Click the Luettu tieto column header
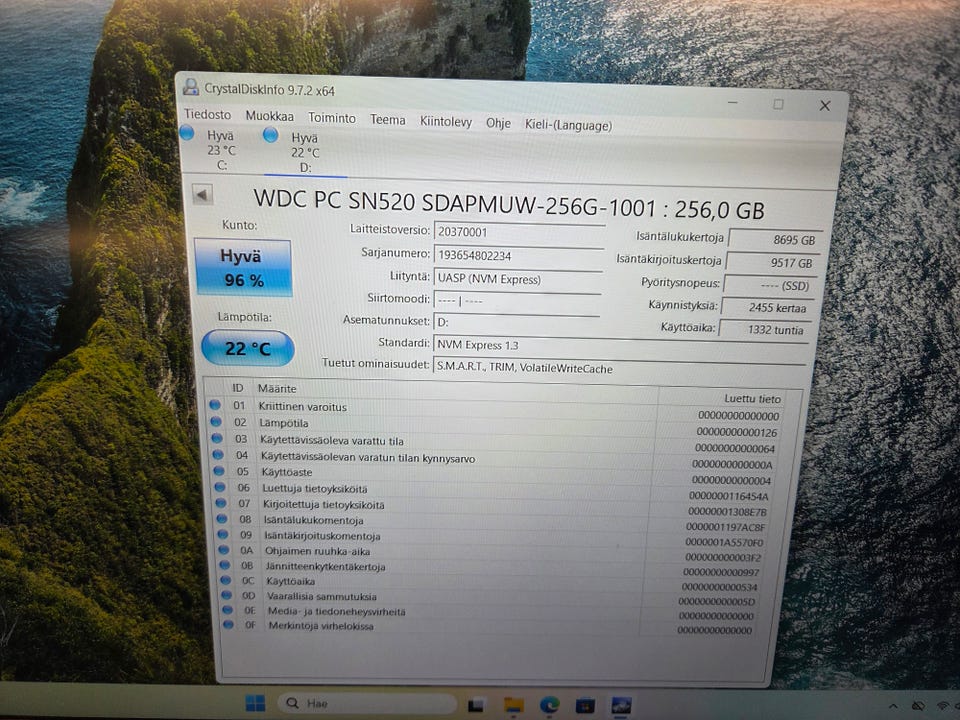960x720 pixels. pyautogui.click(x=752, y=399)
